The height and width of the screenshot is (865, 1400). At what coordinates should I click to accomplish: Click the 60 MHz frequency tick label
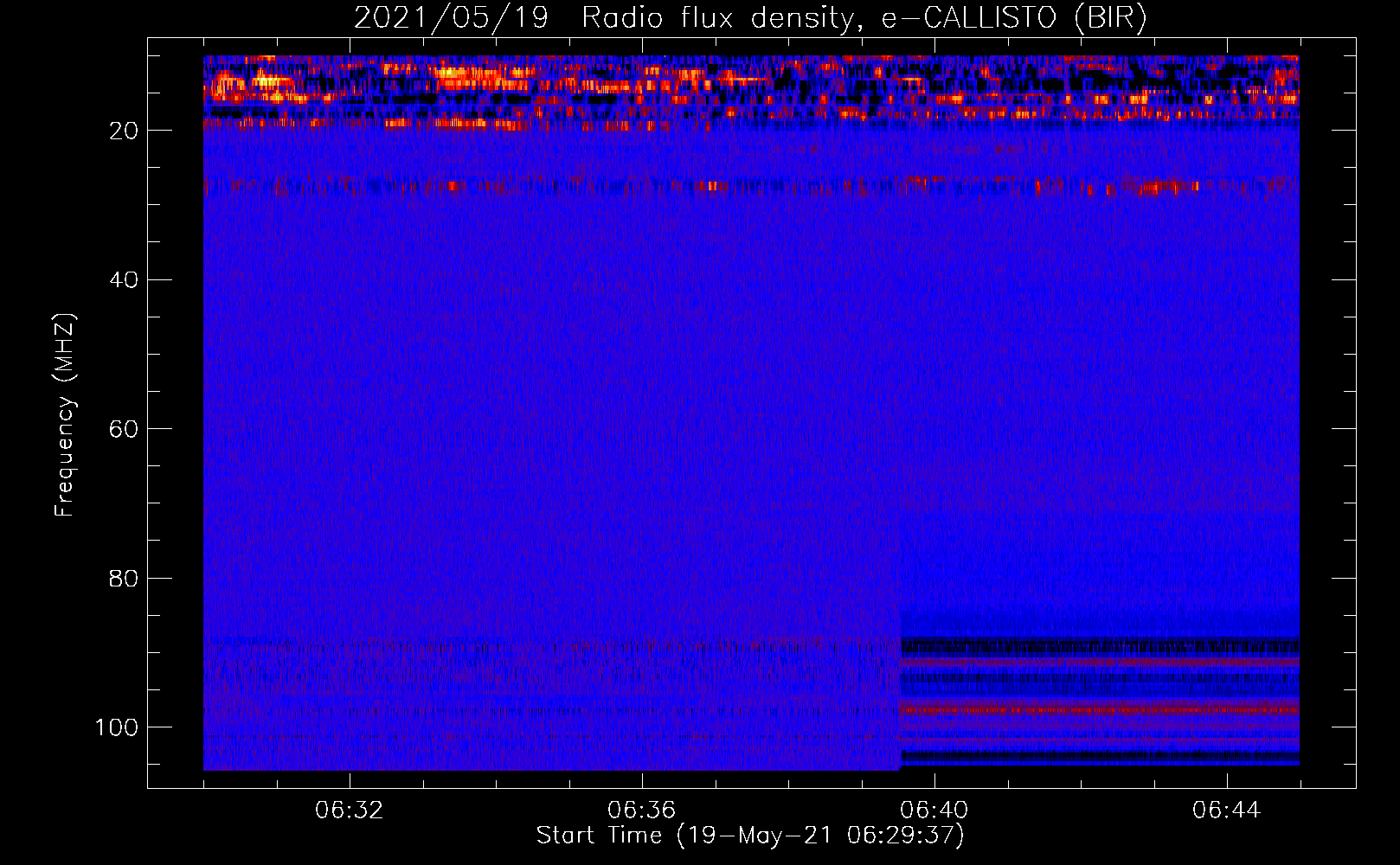click(125, 429)
